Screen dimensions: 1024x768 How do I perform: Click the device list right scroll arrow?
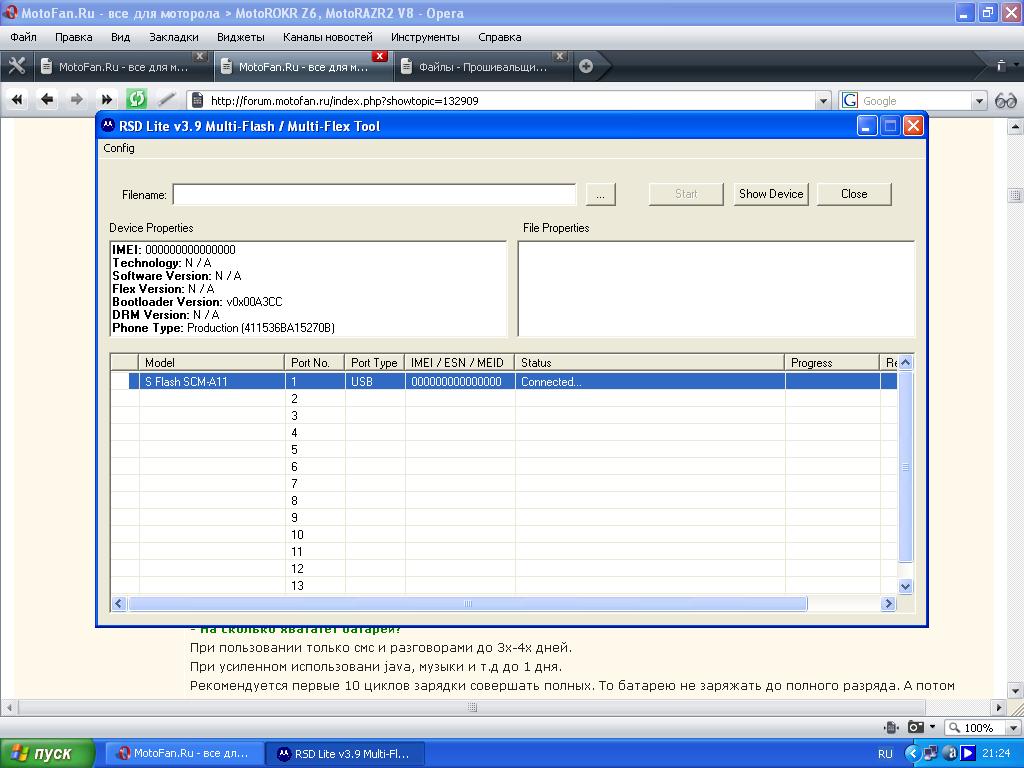pyautogui.click(x=888, y=603)
